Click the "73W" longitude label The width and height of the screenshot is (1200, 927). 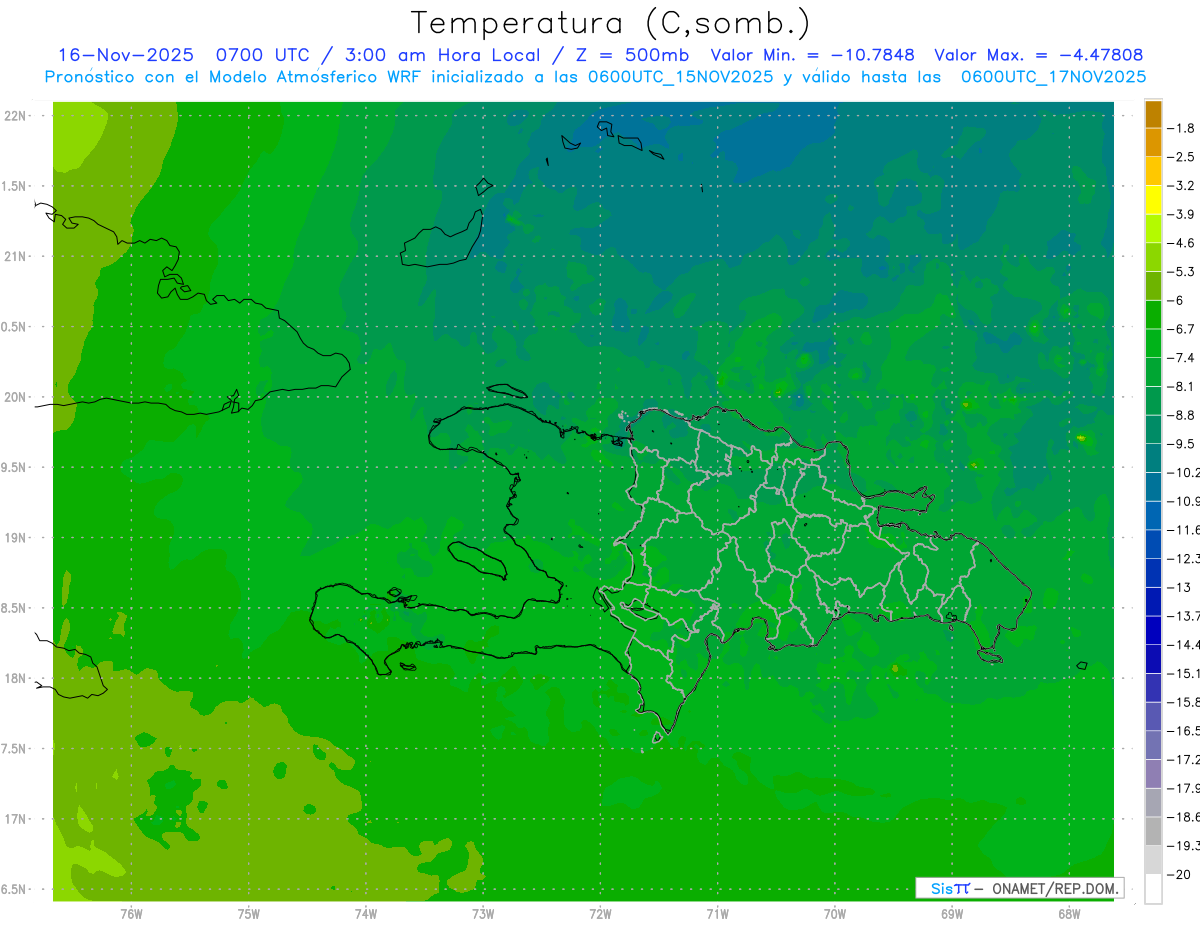pyautogui.click(x=483, y=913)
